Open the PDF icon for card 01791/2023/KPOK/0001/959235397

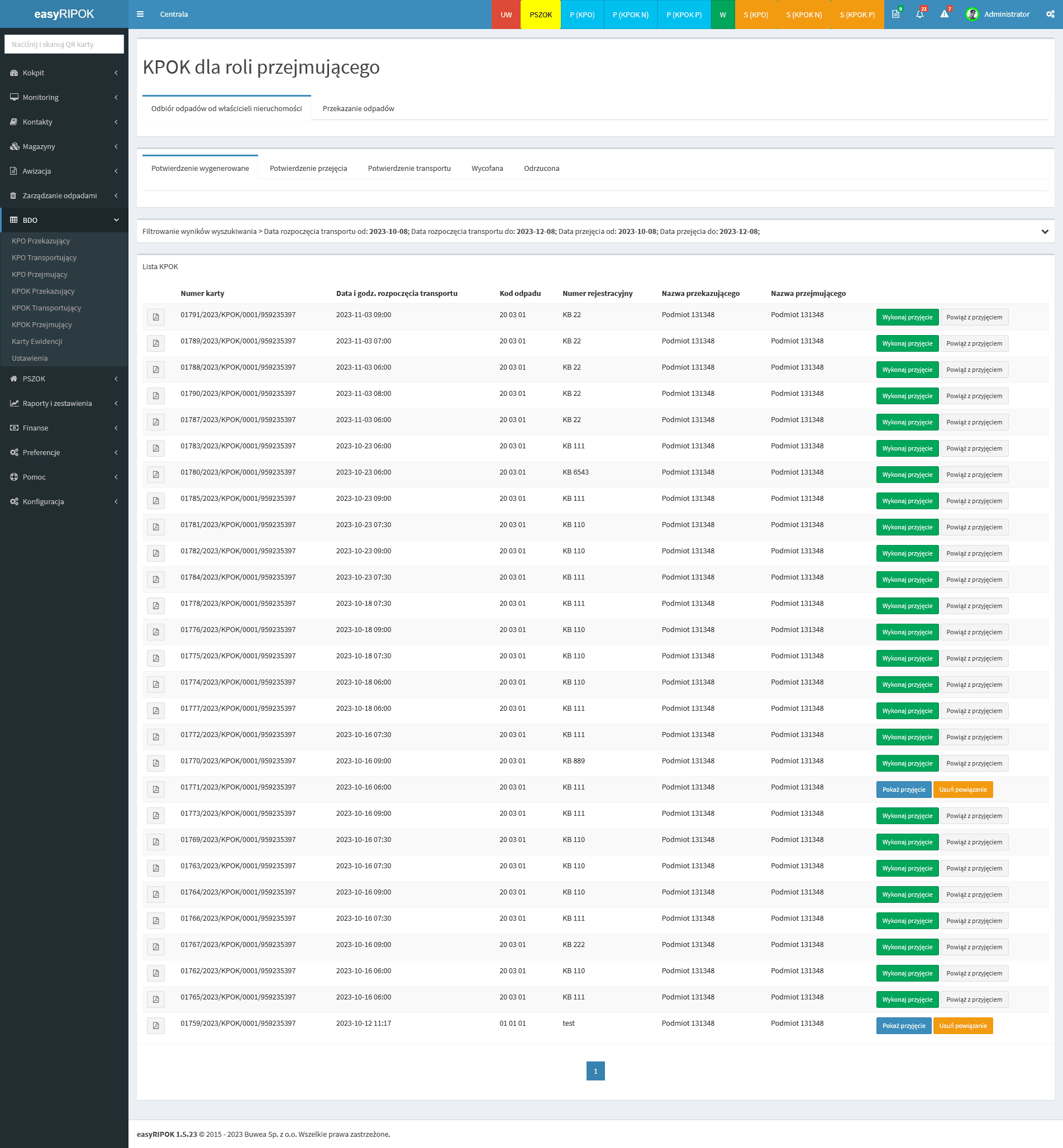pos(155,317)
